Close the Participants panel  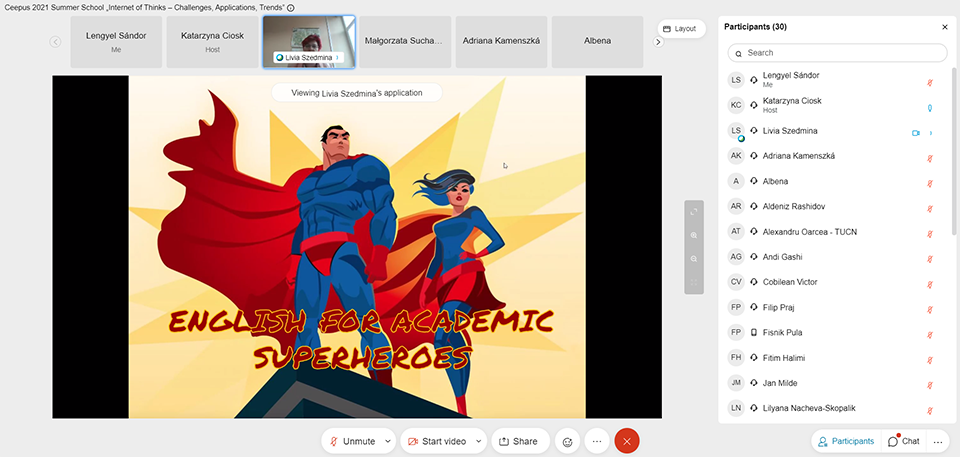pyautogui.click(x=945, y=27)
